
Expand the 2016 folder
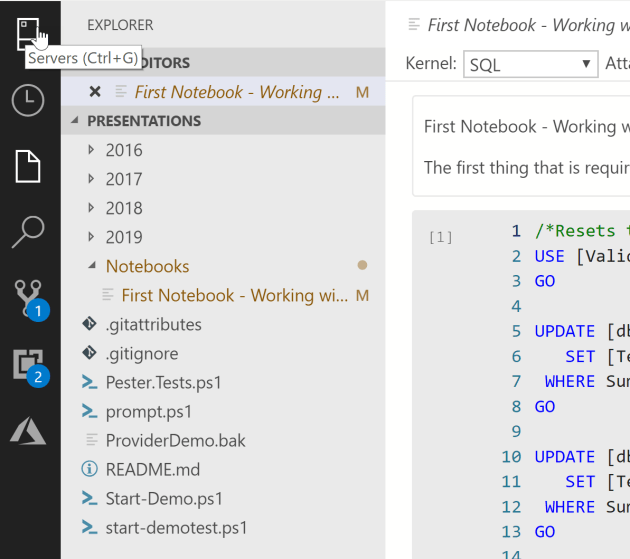point(124,150)
